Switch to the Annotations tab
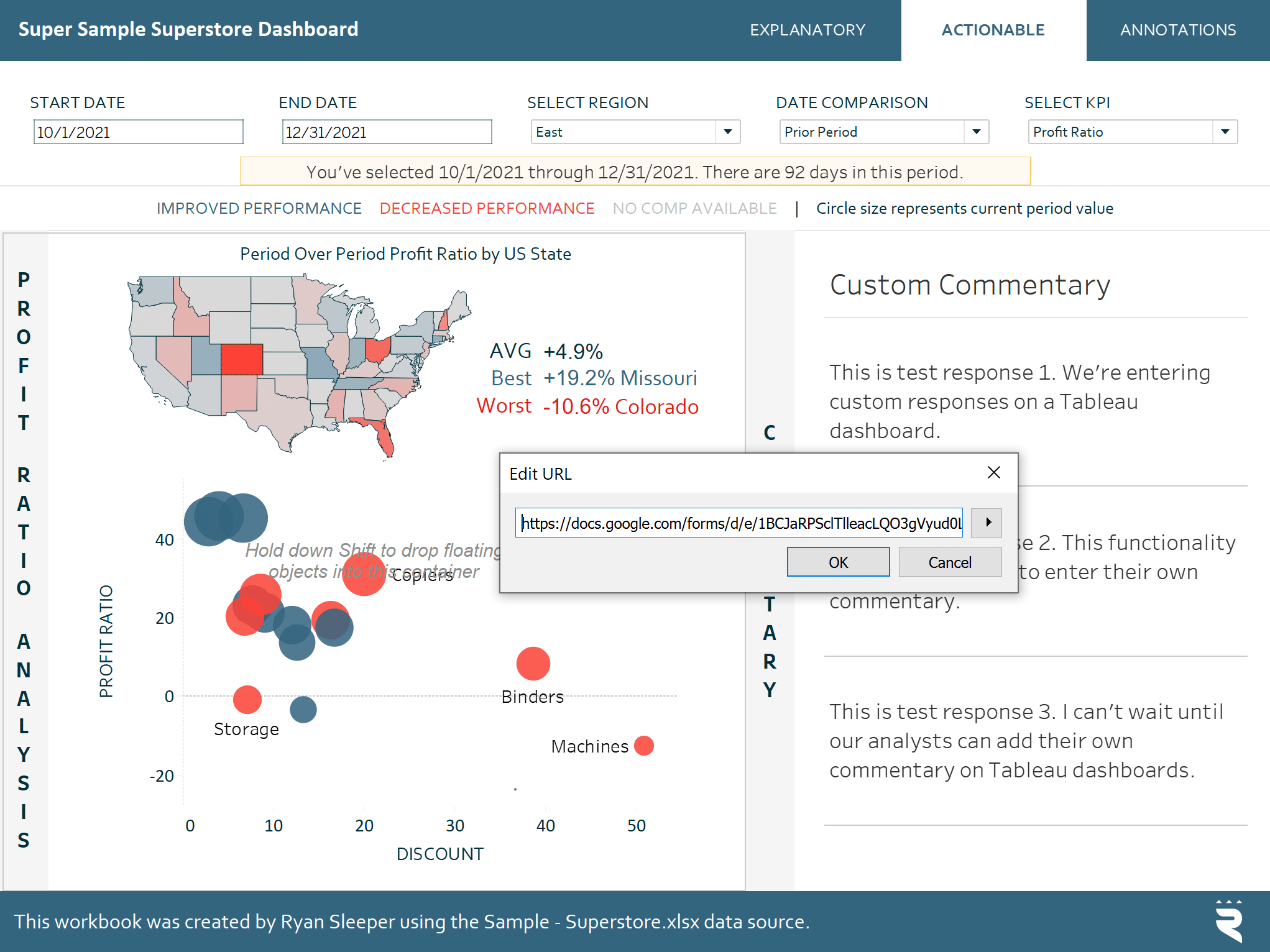1270x952 pixels. [x=1177, y=30]
